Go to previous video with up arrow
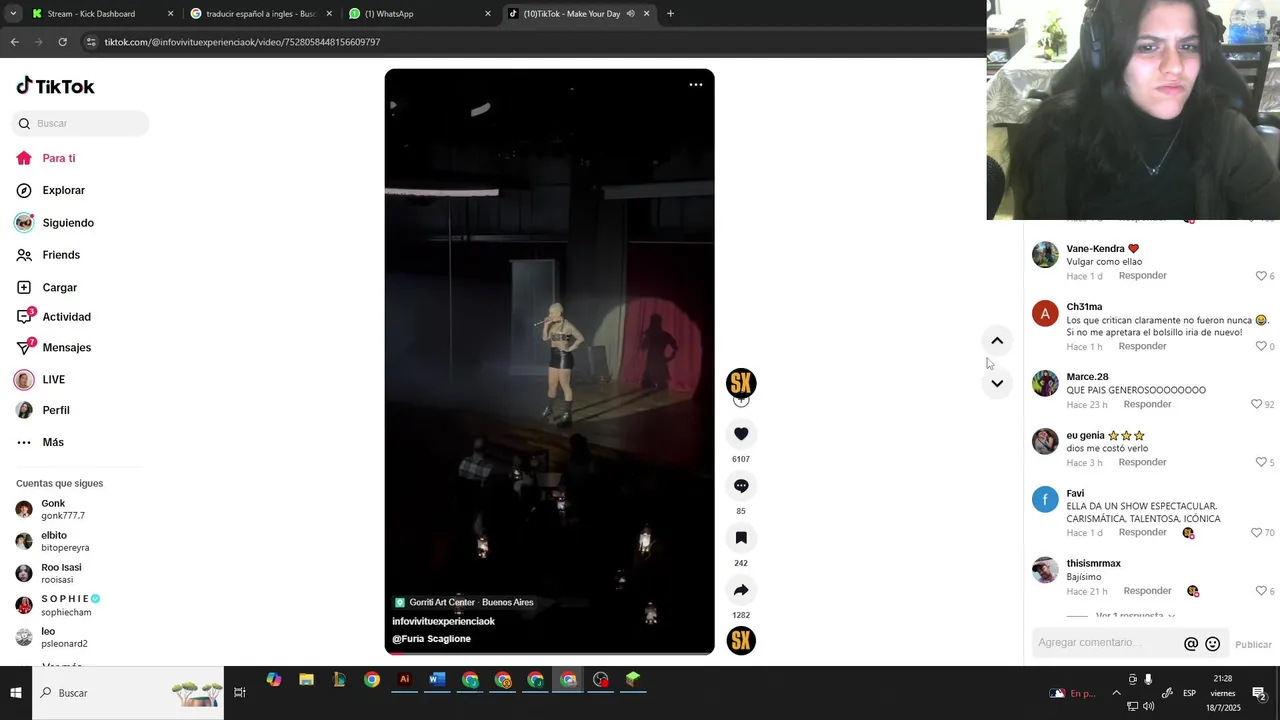Viewport: 1280px width, 720px height. [x=997, y=341]
